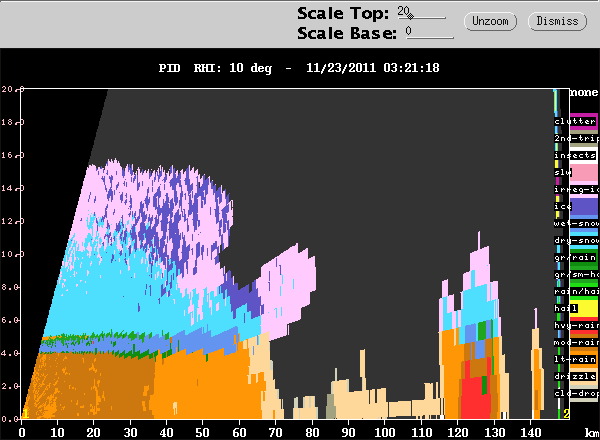Image resolution: width=600 pixels, height=440 pixels.
Task: Select the 'dry-snow' legend entry
Action: click(577, 240)
